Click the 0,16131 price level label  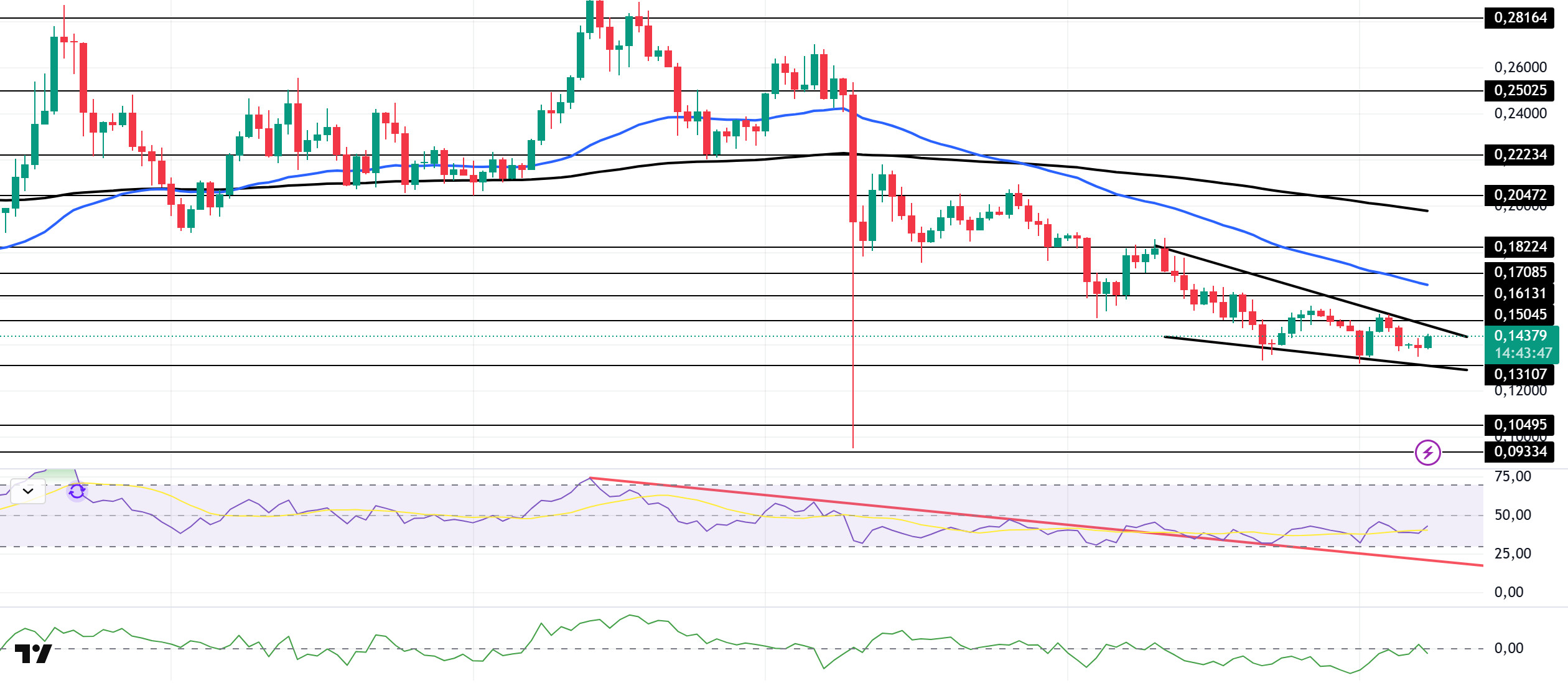coord(1519,294)
